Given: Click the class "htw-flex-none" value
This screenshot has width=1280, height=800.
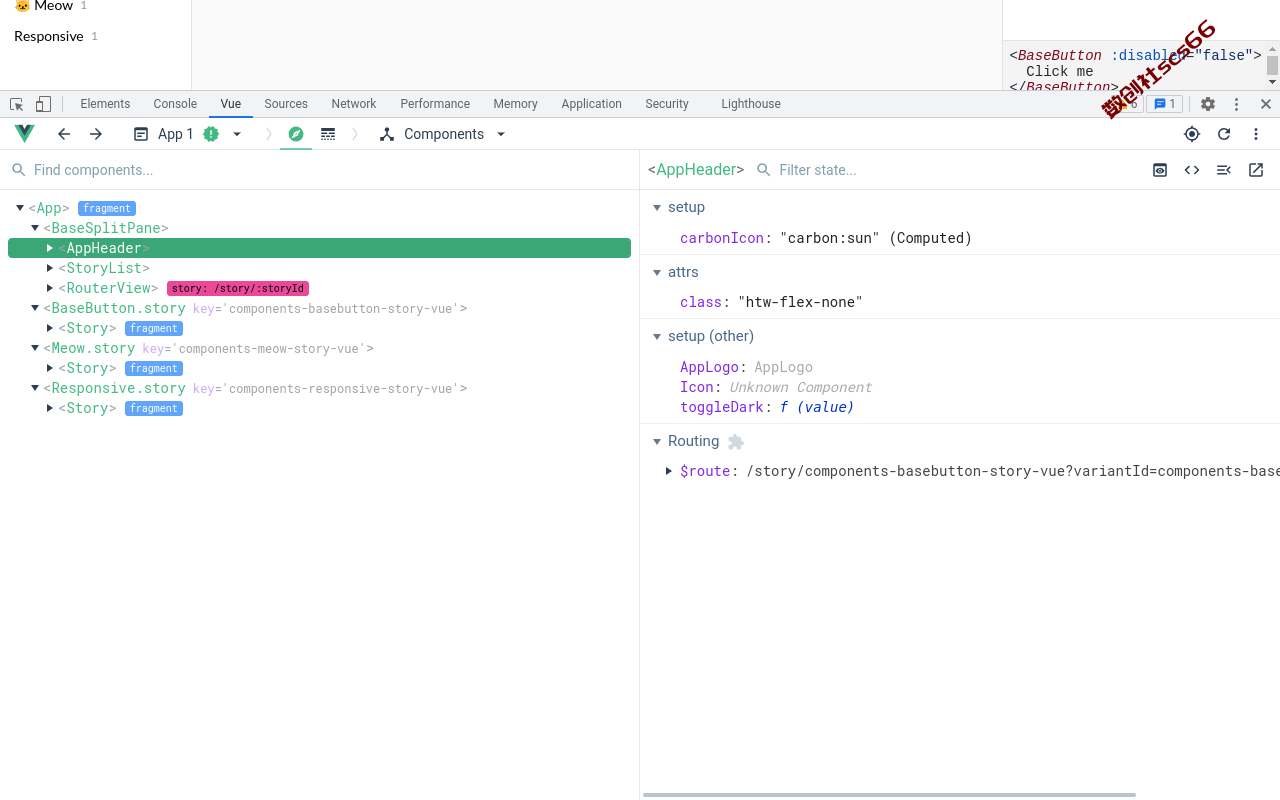Looking at the screenshot, I should click(x=800, y=302).
